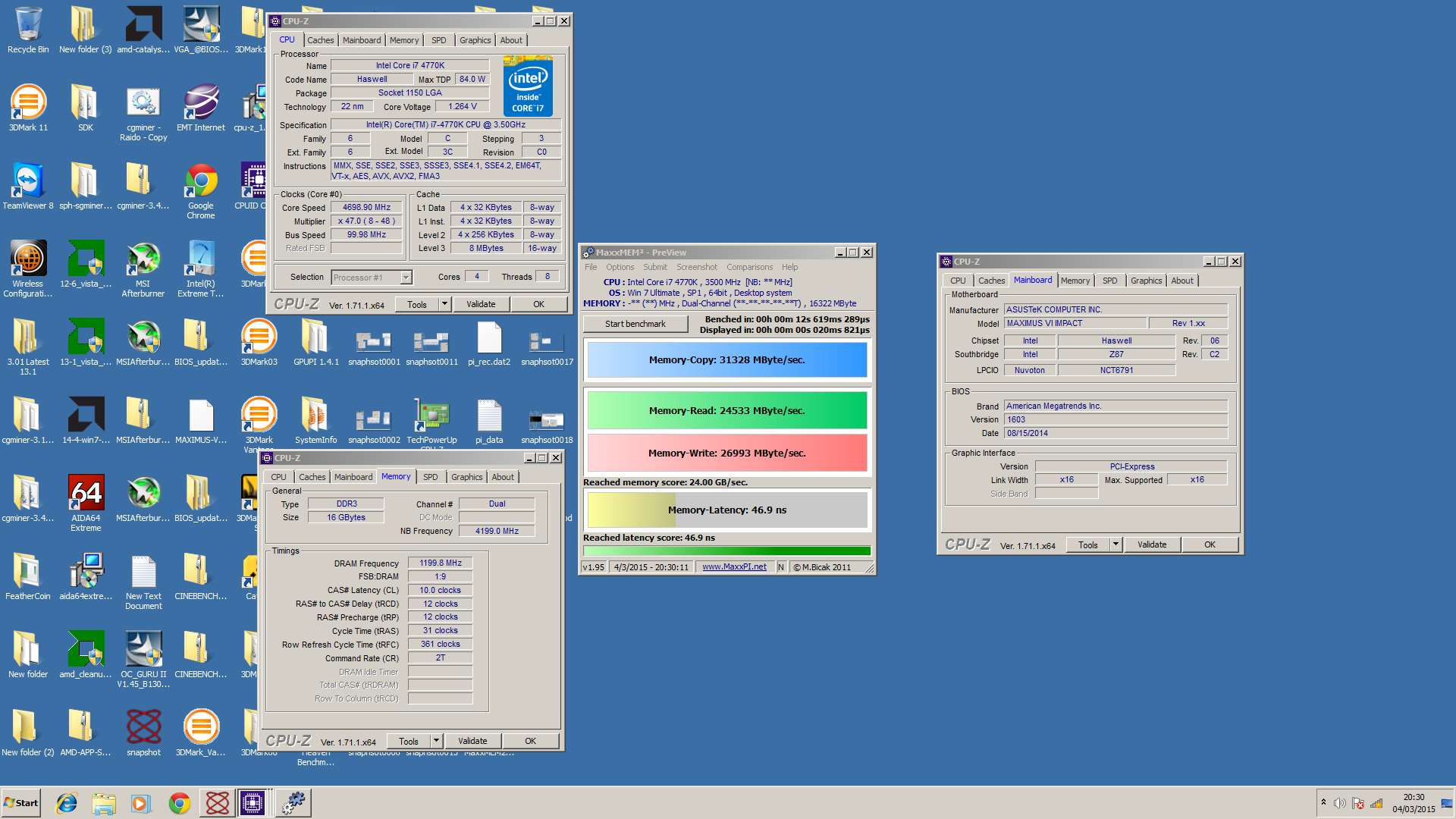The height and width of the screenshot is (819, 1456).
Task: Open the Recycle Bin desktop icon
Action: pyautogui.click(x=28, y=30)
